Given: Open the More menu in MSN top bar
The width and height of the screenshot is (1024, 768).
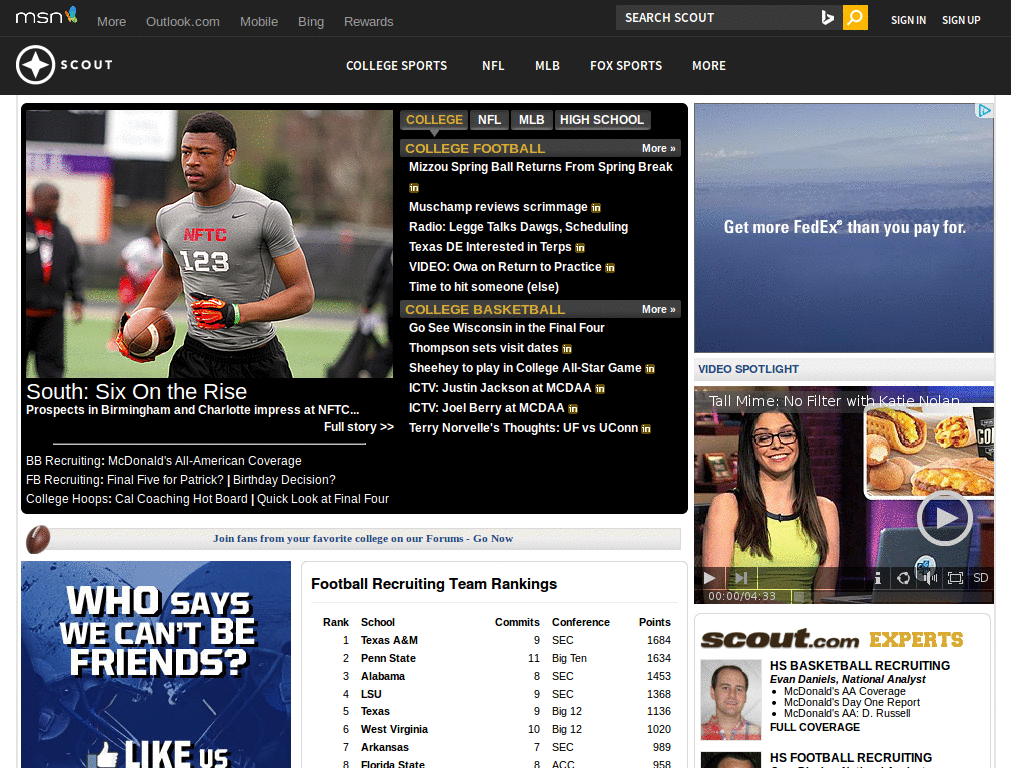Looking at the screenshot, I should (112, 22).
